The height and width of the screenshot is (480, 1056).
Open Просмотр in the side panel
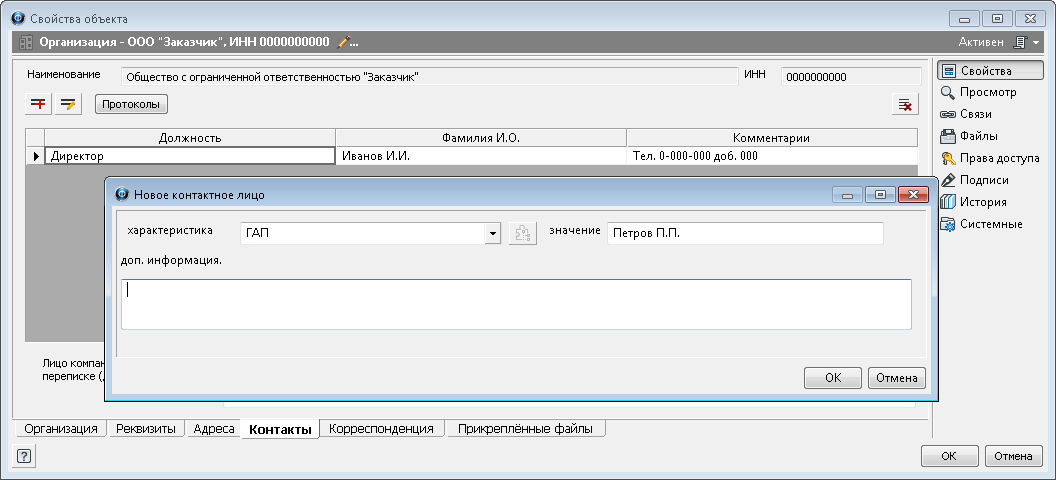(x=987, y=93)
